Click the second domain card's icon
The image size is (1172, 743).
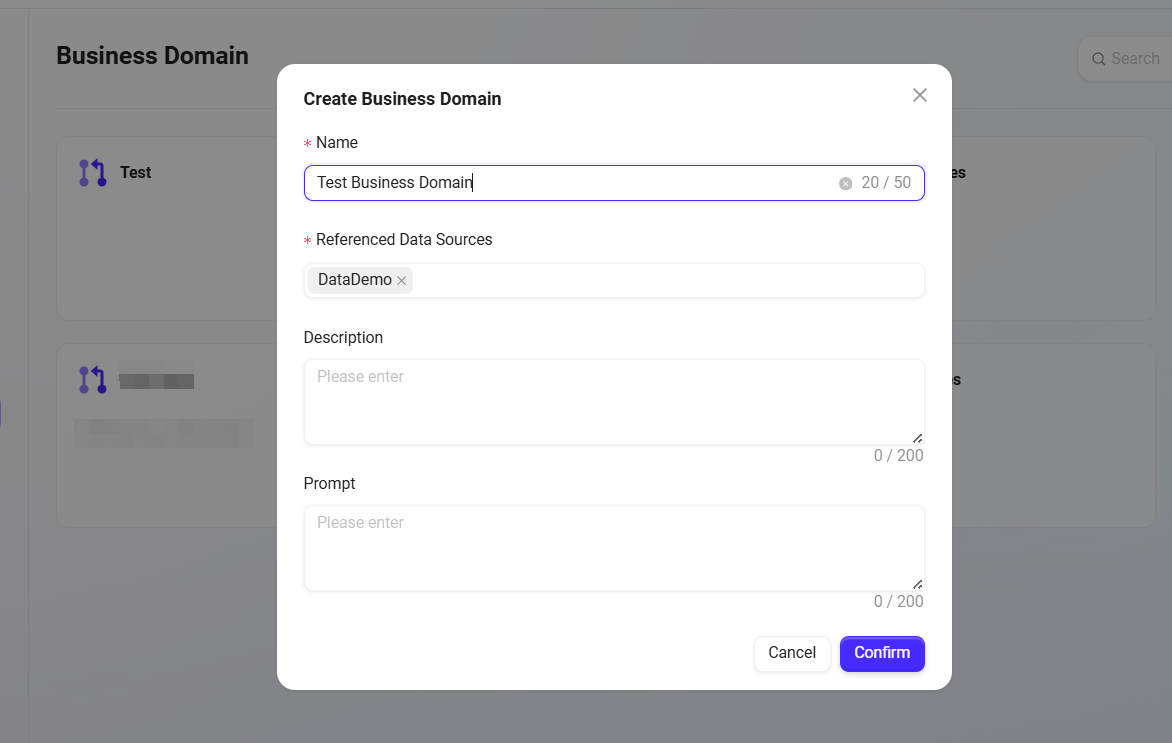[93, 380]
